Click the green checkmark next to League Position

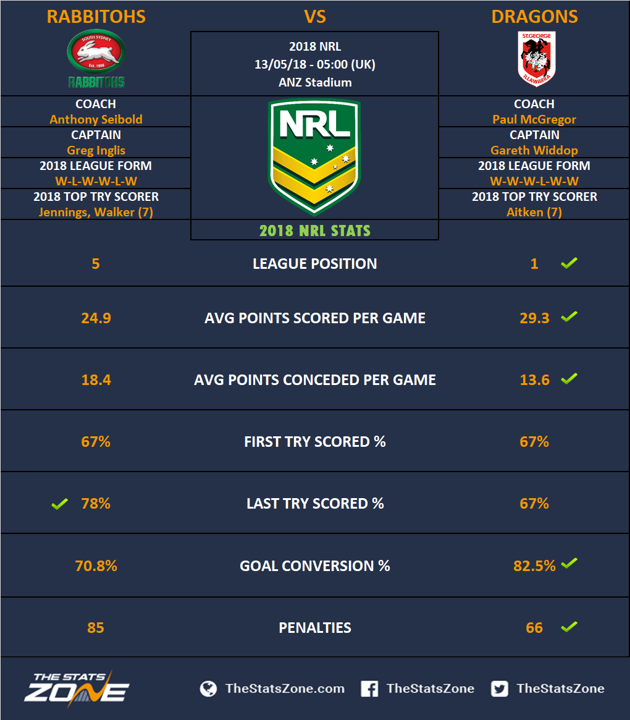(x=569, y=263)
